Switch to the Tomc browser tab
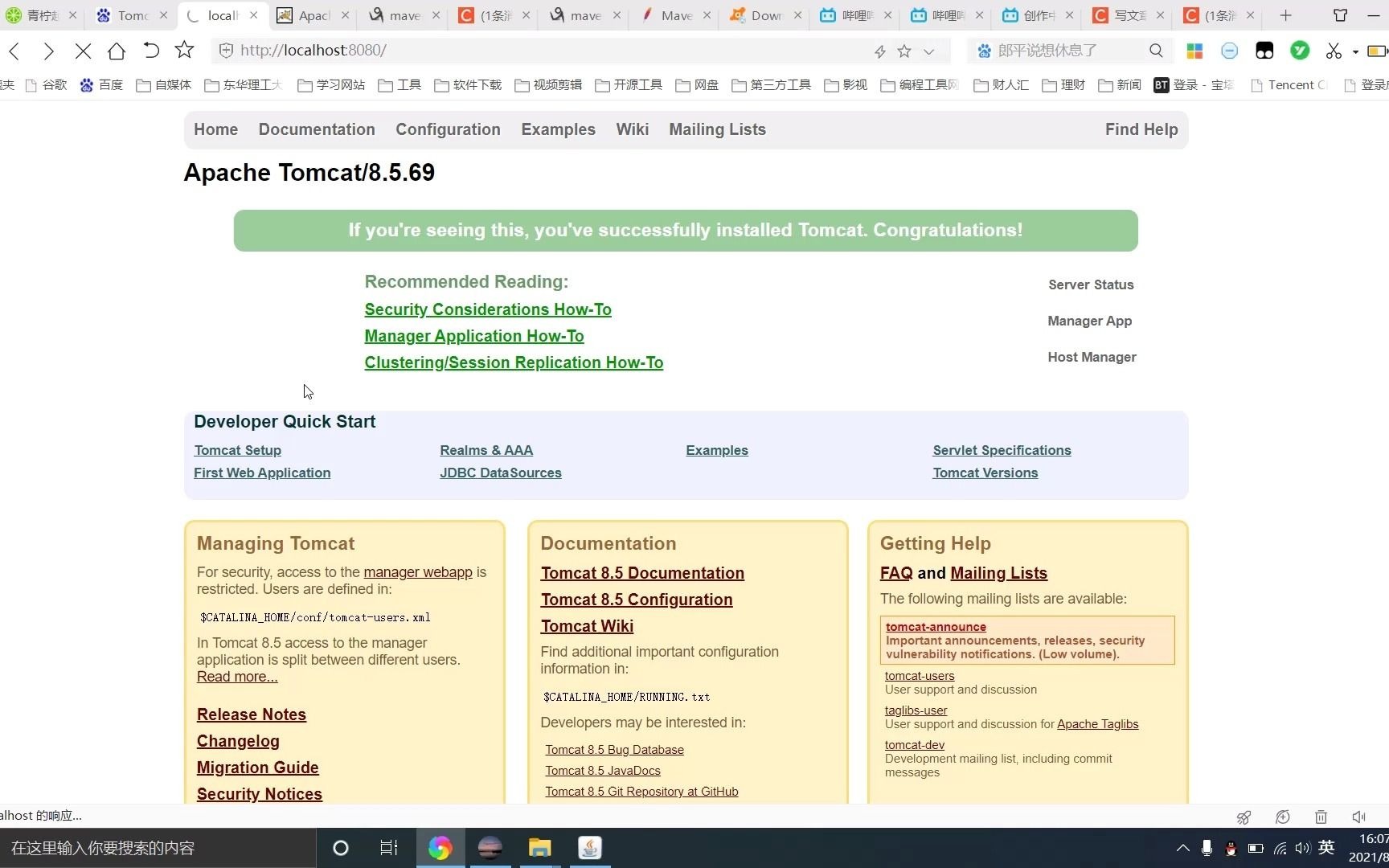The width and height of the screenshot is (1389, 868). click(133, 15)
